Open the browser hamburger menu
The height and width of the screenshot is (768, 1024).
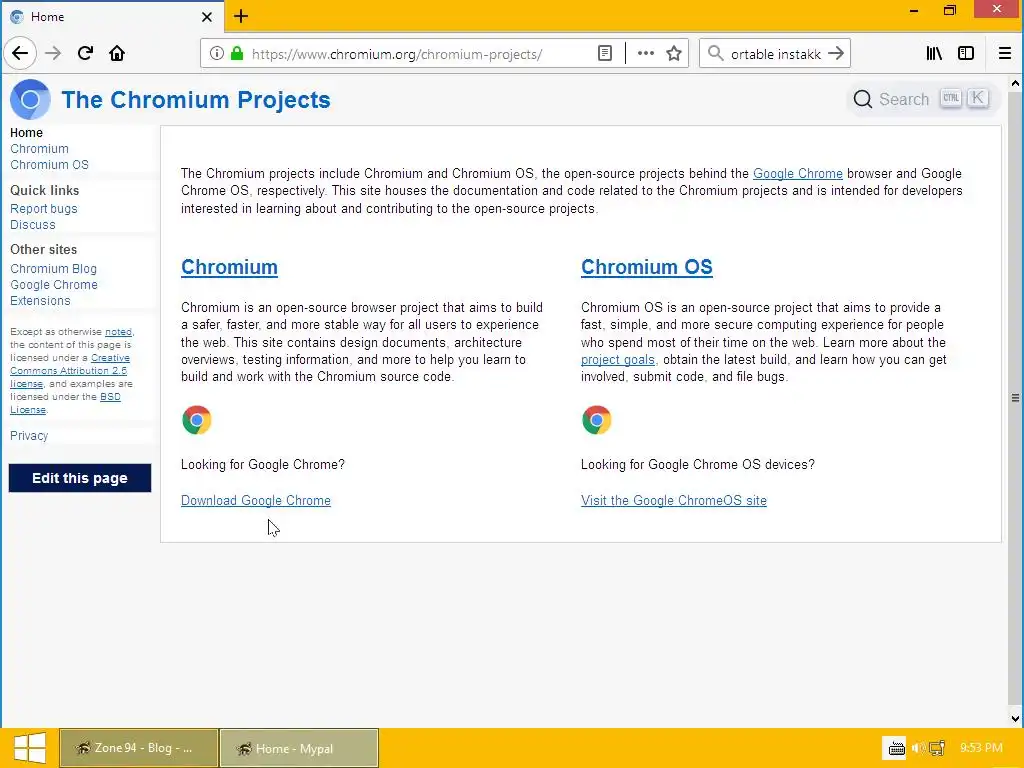[x=1005, y=54]
